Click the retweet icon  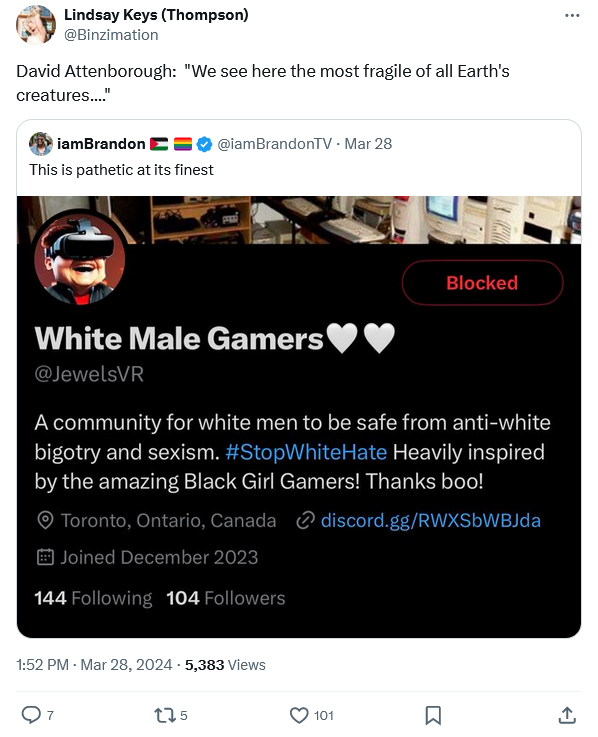[165, 715]
